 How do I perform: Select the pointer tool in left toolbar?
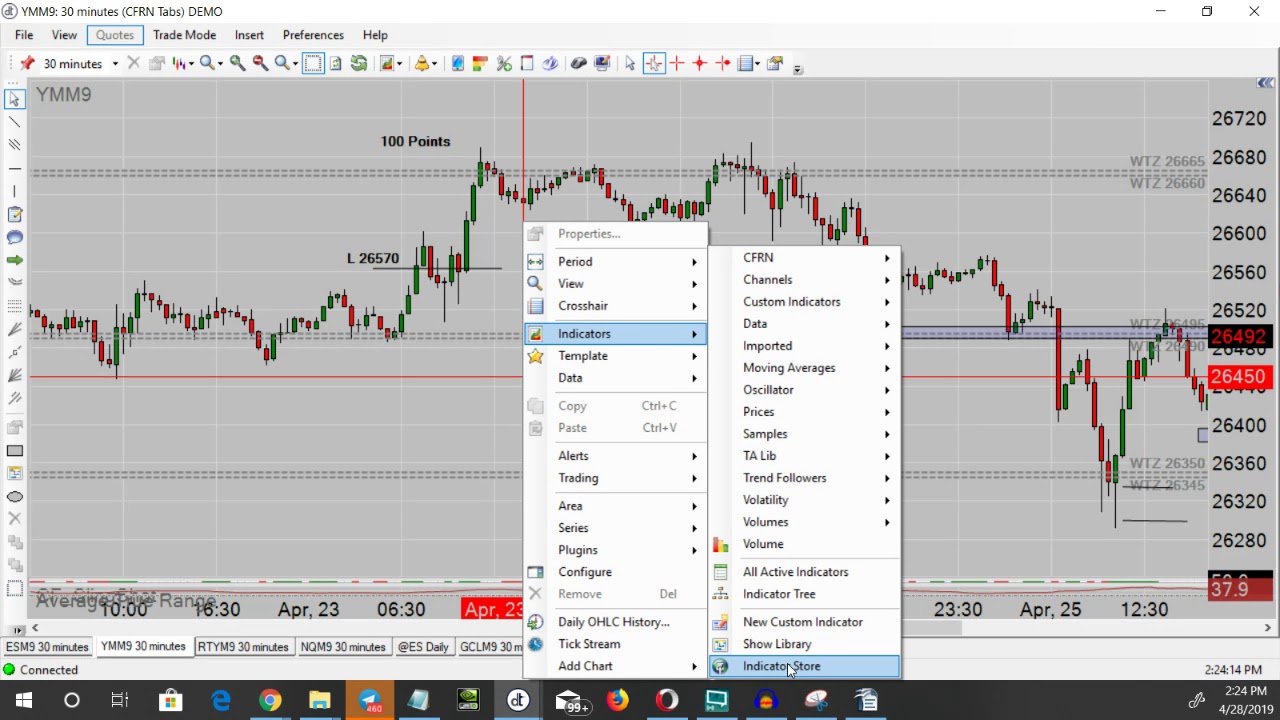(x=14, y=99)
